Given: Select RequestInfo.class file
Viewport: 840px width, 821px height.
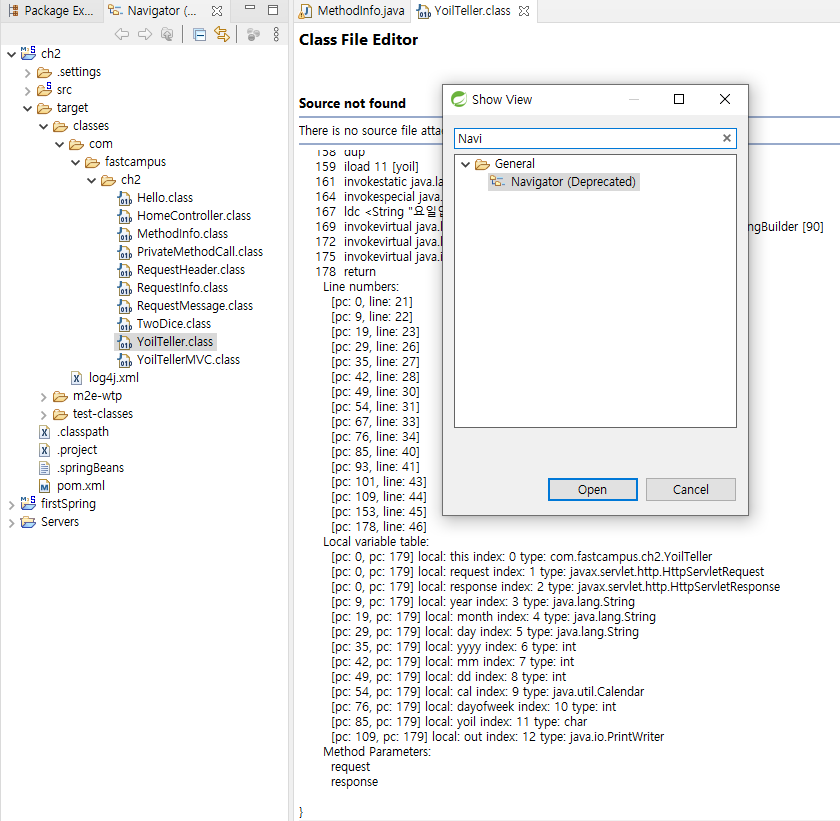Looking at the screenshot, I should (x=182, y=288).
